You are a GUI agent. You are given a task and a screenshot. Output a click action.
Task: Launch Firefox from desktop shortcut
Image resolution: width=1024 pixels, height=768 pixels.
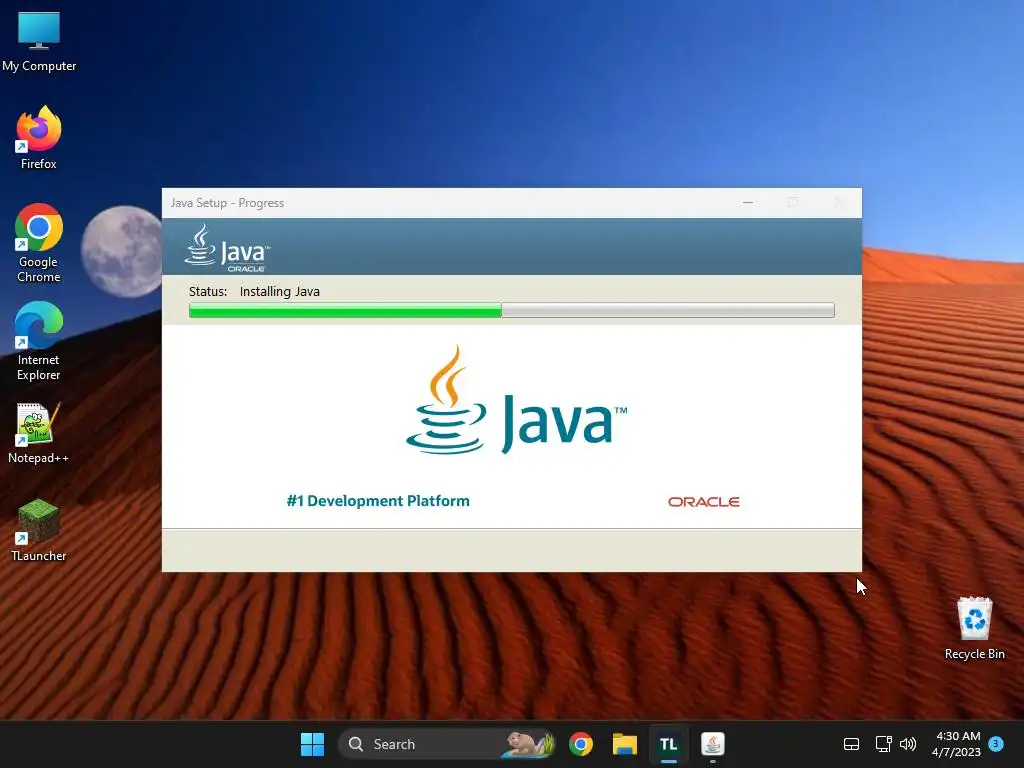pyautogui.click(x=39, y=137)
